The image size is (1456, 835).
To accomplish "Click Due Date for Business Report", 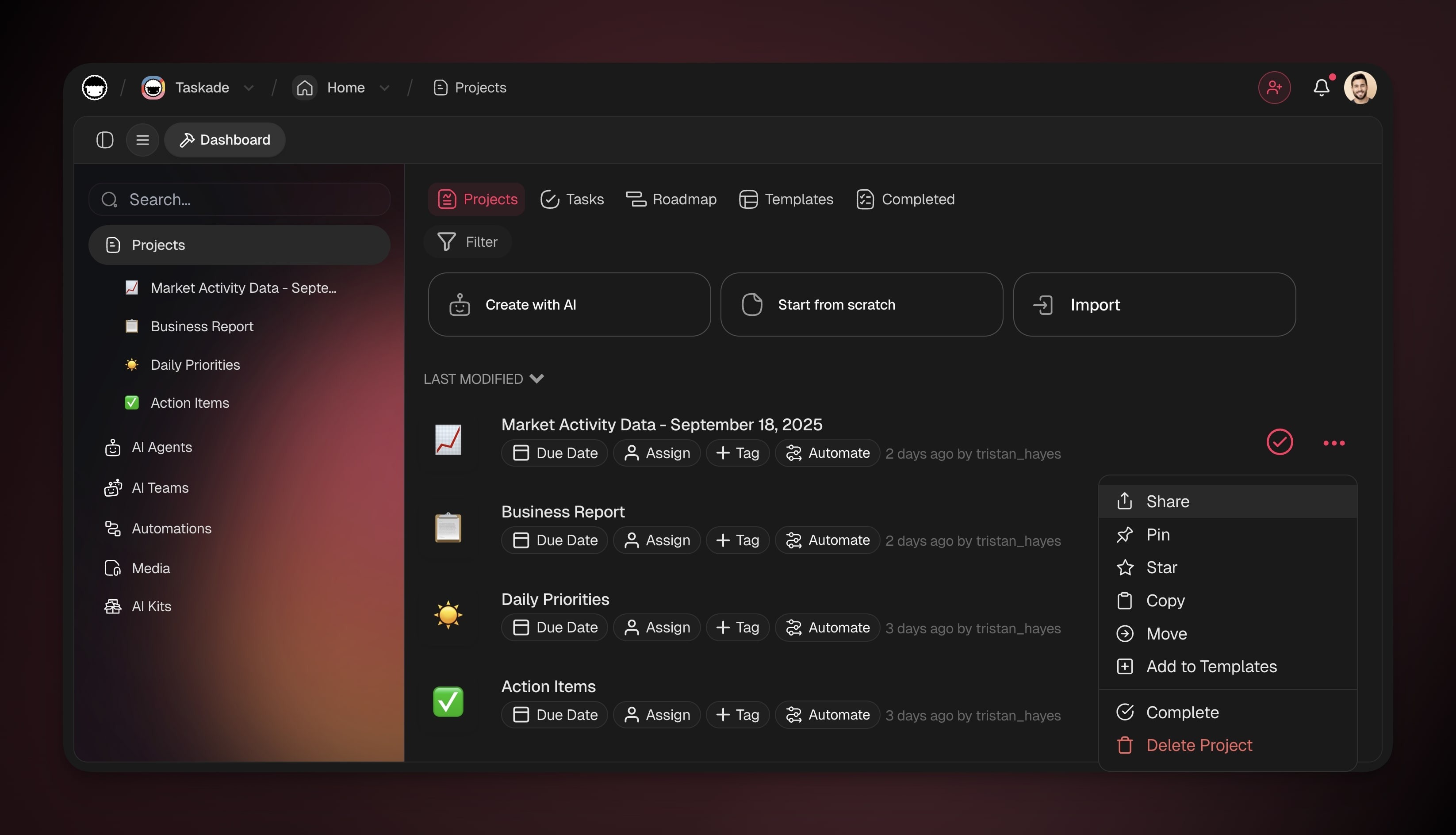I will (555, 540).
